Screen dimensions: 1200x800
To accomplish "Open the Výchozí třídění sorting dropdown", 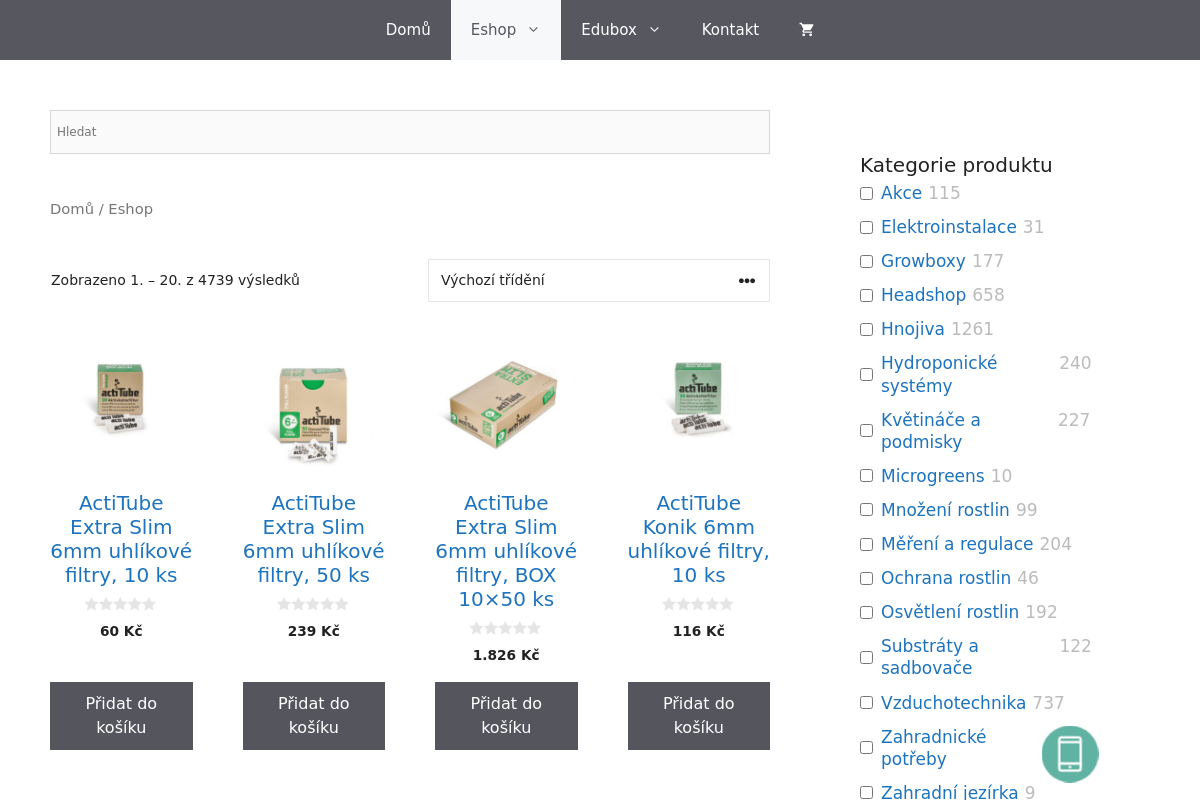I will click(x=598, y=281).
